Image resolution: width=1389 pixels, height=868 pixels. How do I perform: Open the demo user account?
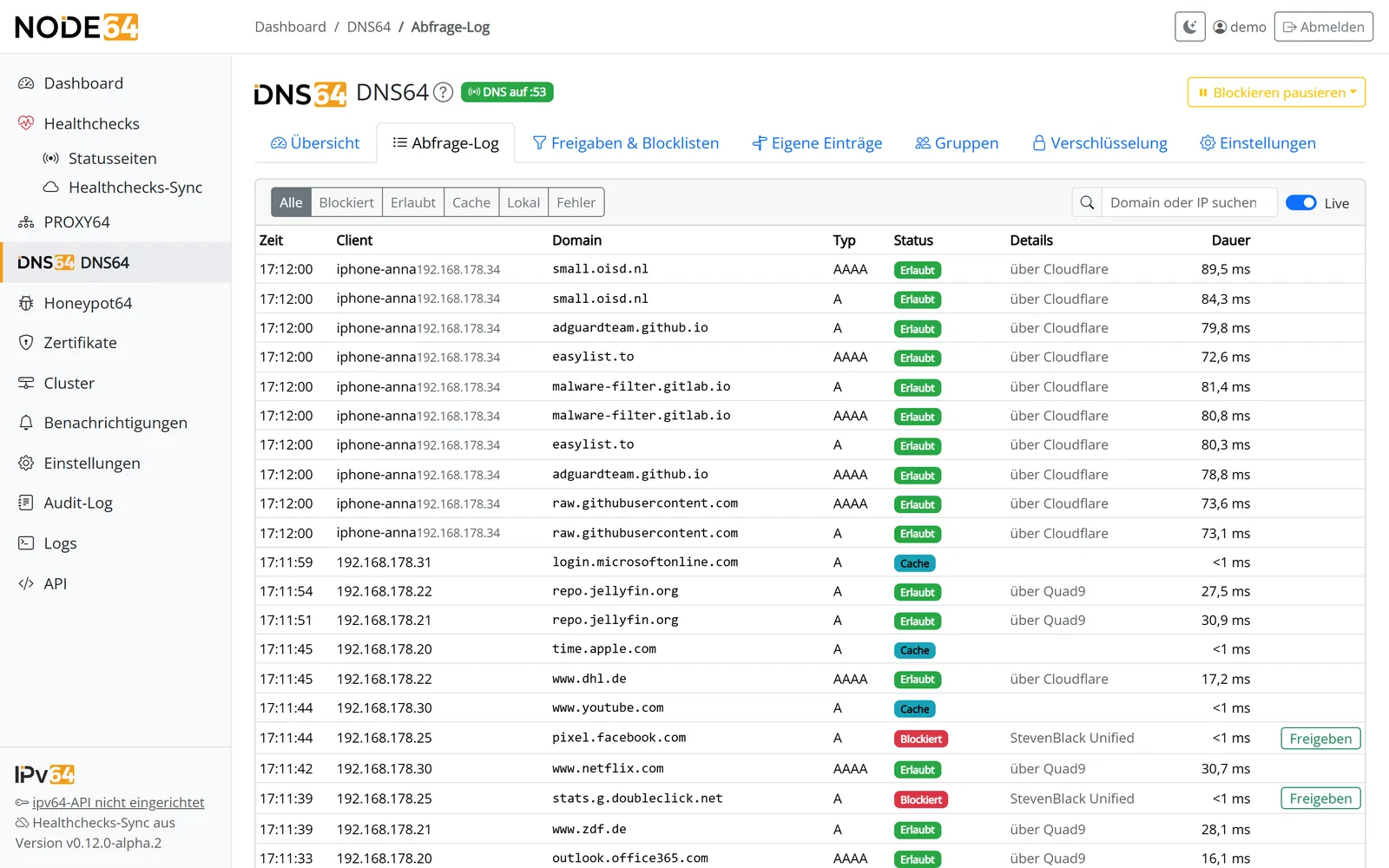click(x=1240, y=27)
